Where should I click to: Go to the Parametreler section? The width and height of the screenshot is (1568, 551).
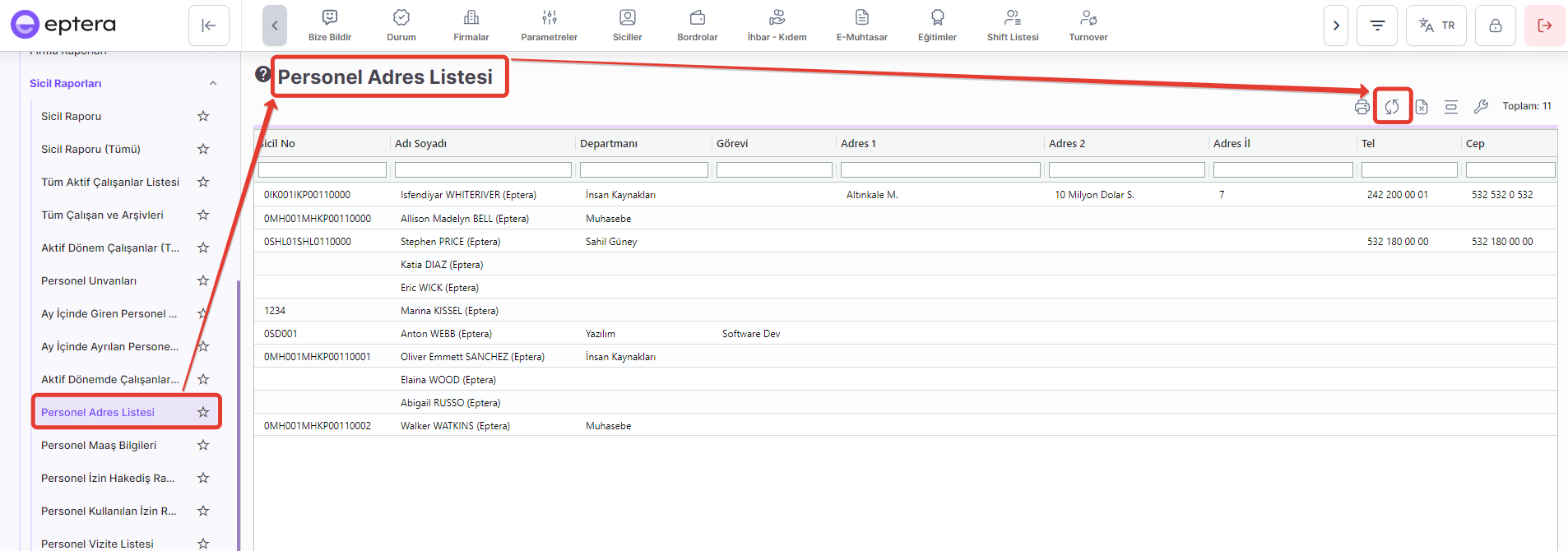click(x=549, y=25)
